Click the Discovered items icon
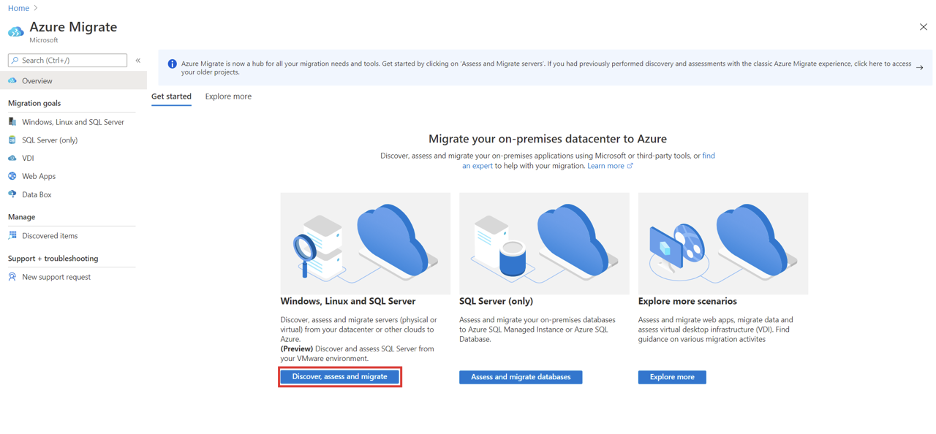This screenshot has width=936, height=434. pyautogui.click(x=13, y=236)
